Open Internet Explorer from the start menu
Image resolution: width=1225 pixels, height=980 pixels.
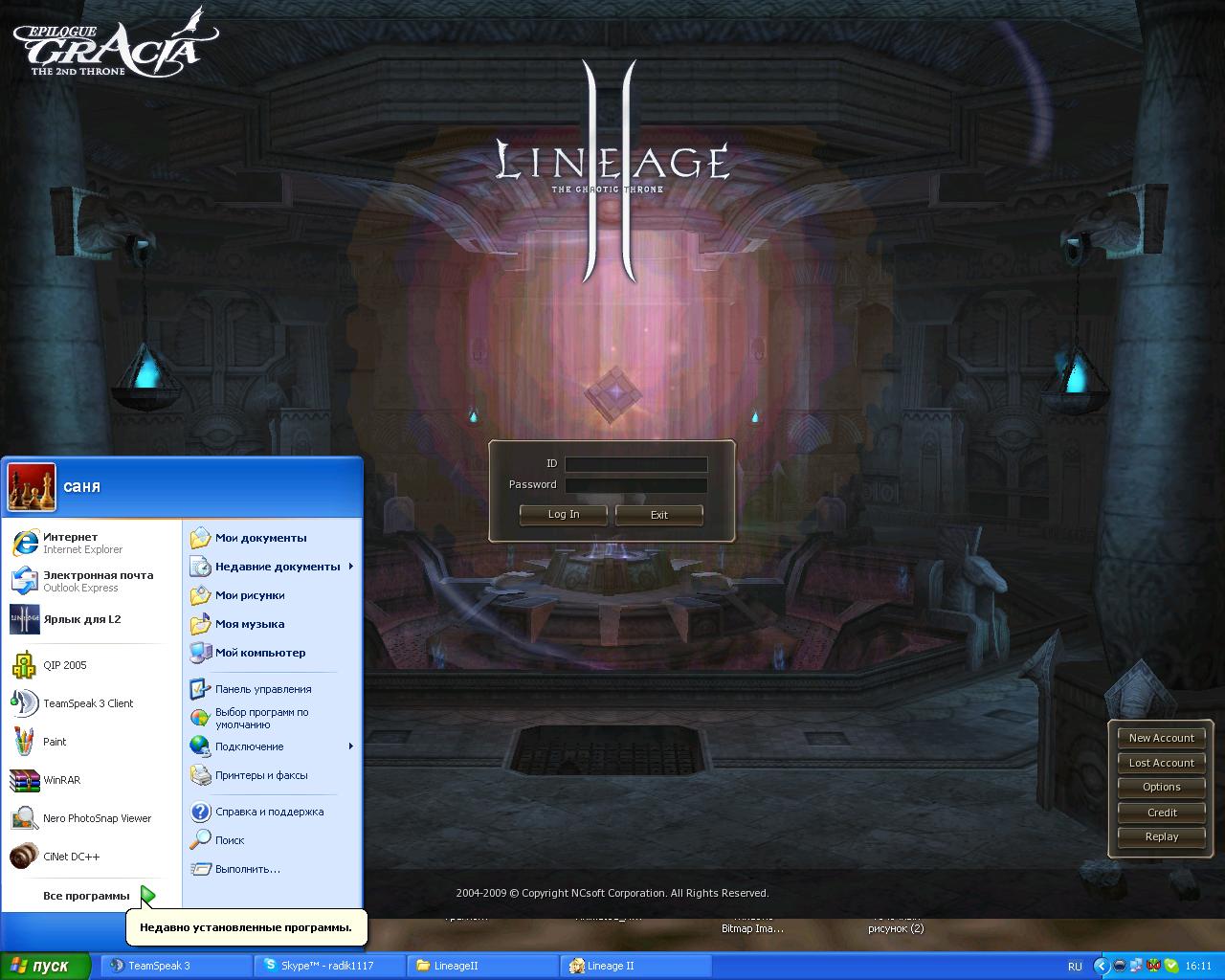tap(91, 543)
